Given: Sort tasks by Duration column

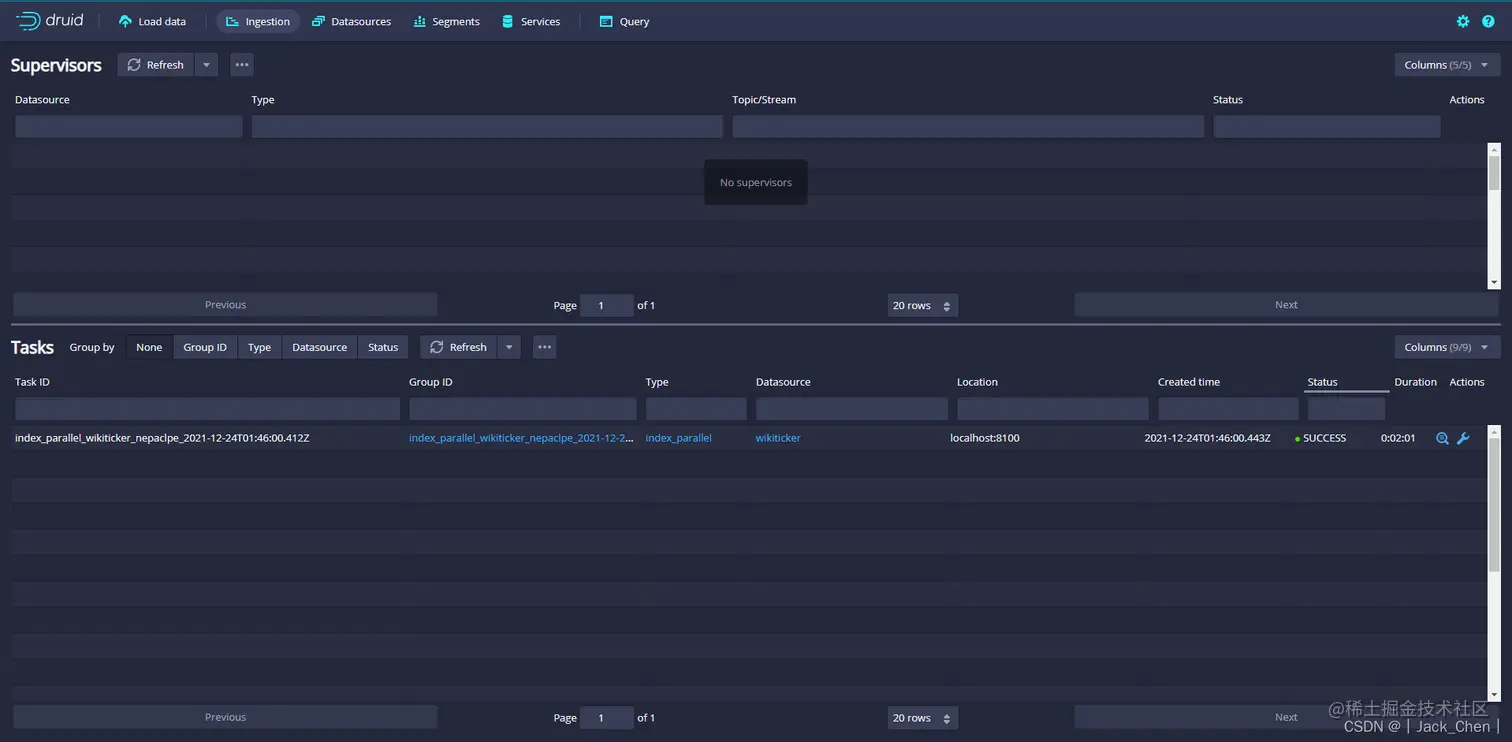Looking at the screenshot, I should (x=1415, y=382).
